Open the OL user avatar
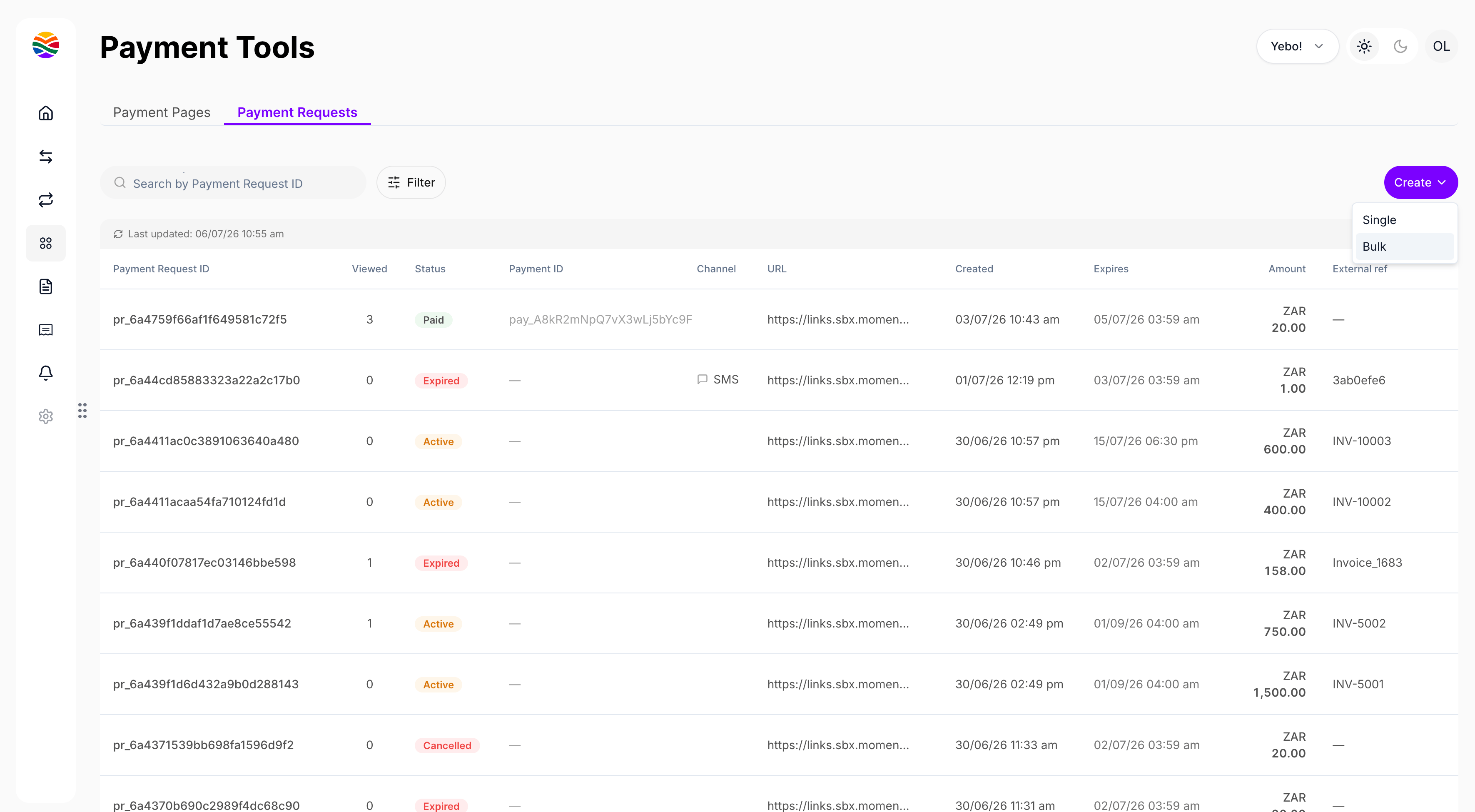Screen dimensions: 1475x812 pos(1441,46)
